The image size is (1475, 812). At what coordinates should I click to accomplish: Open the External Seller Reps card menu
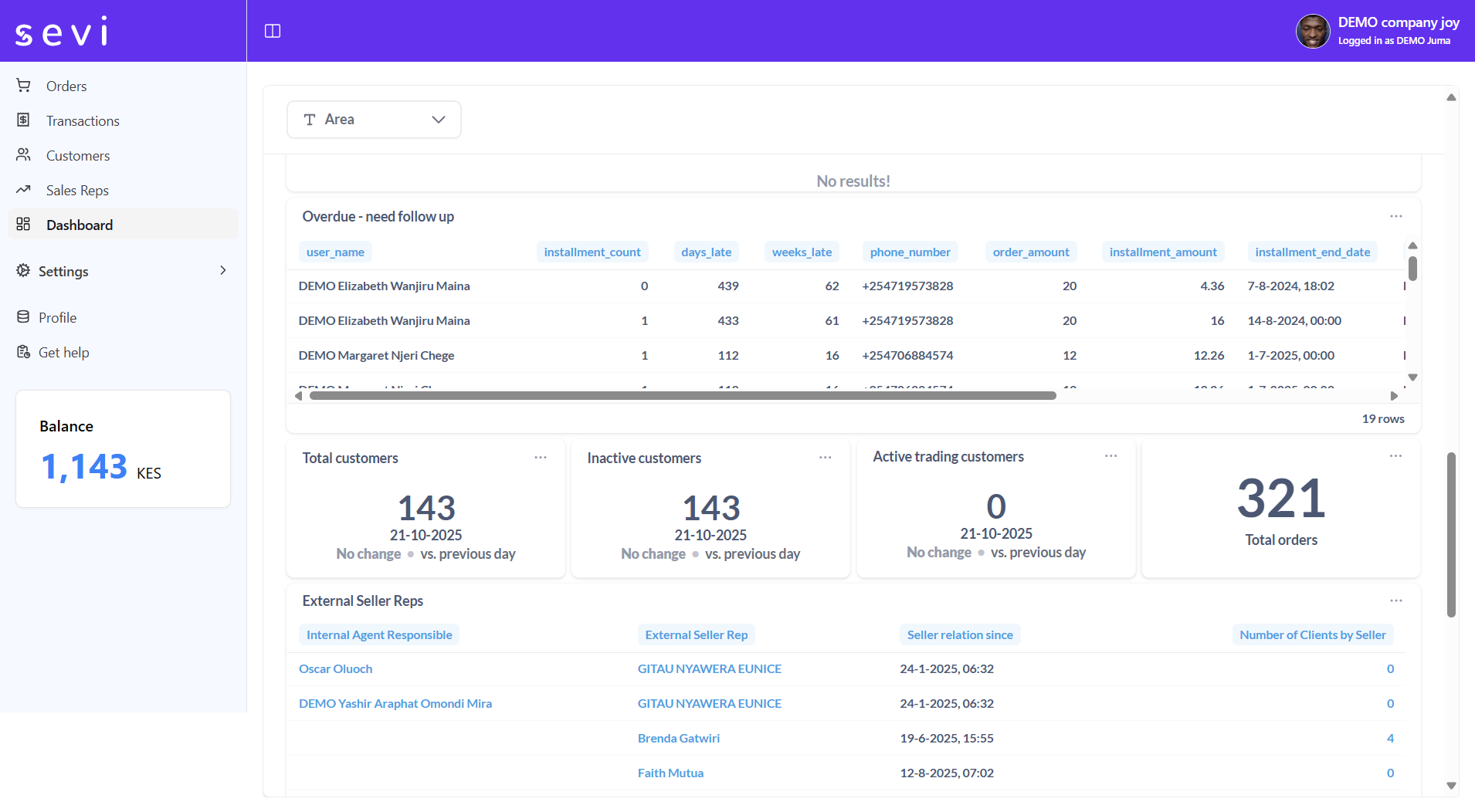pyautogui.click(x=1395, y=601)
